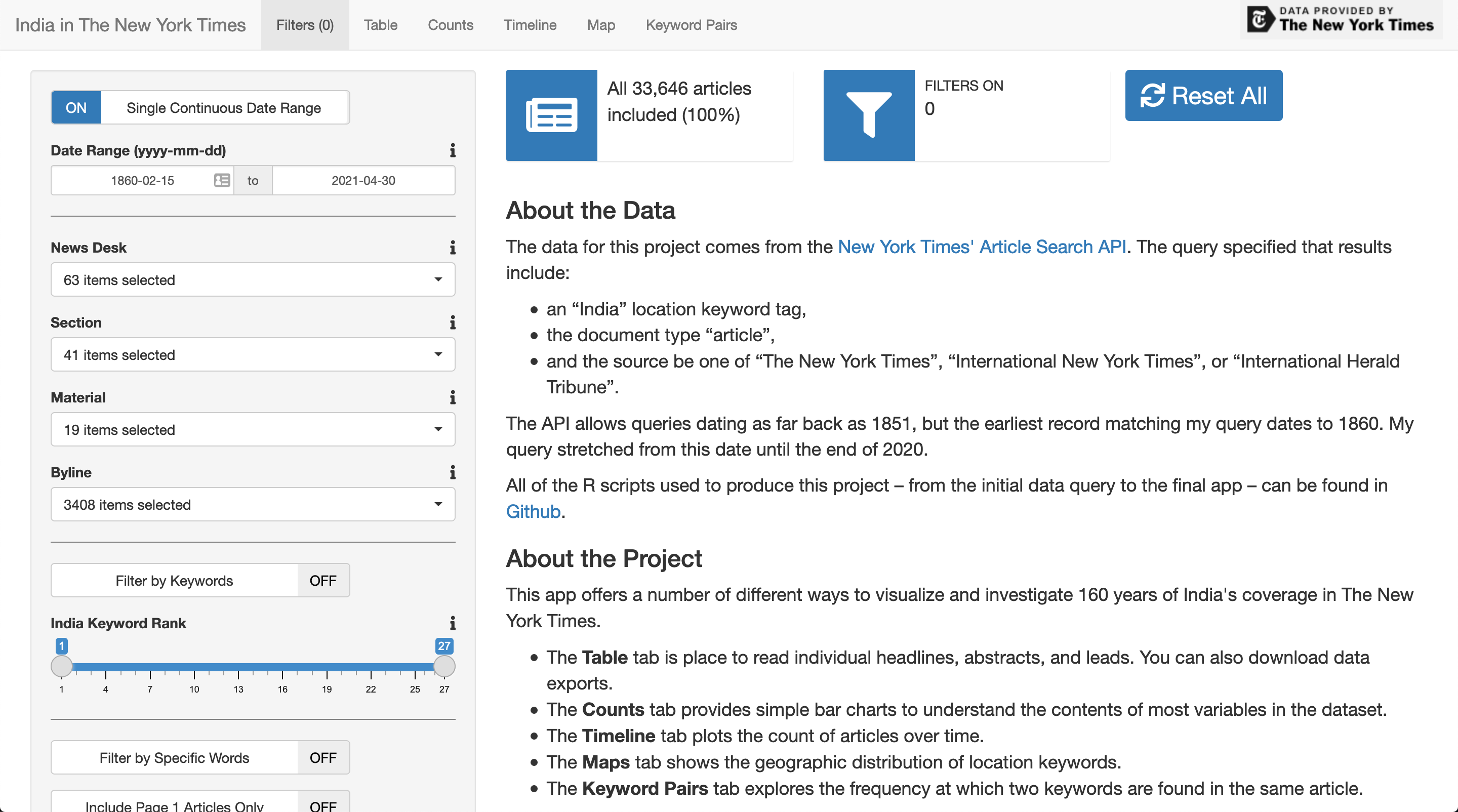Switch to the Filters (0) tab
Image resolution: width=1458 pixels, height=812 pixels.
[305, 25]
